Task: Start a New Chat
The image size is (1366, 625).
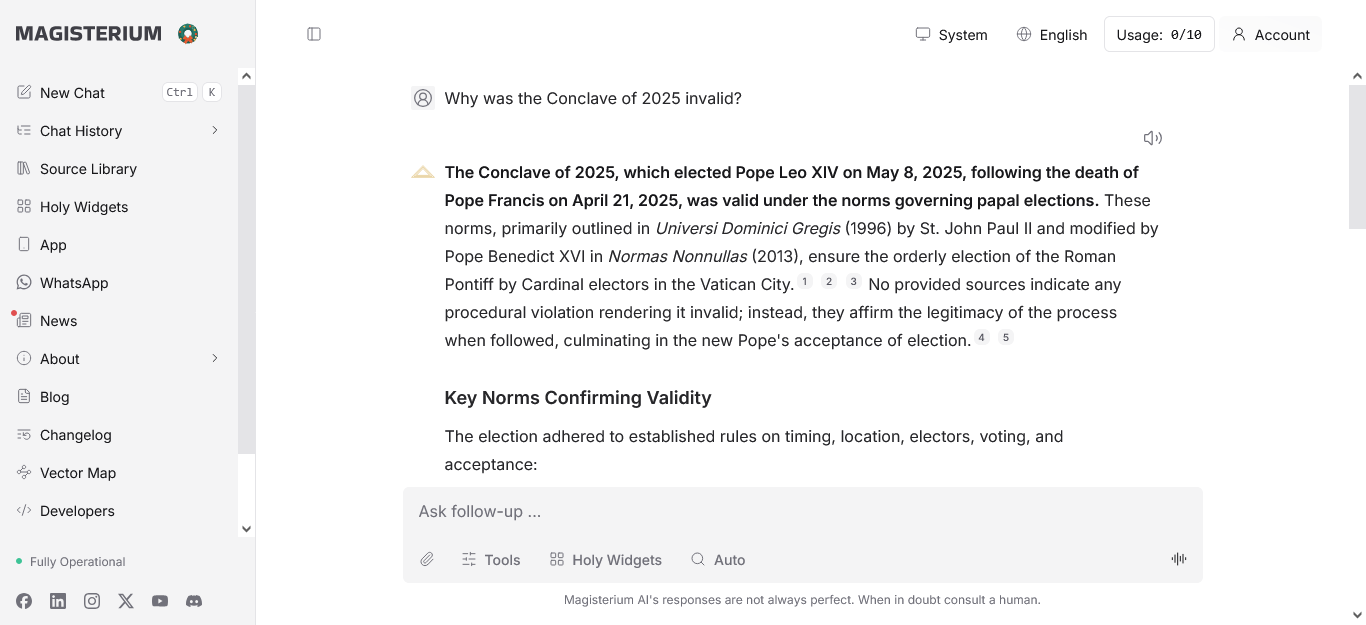Action: coord(72,93)
